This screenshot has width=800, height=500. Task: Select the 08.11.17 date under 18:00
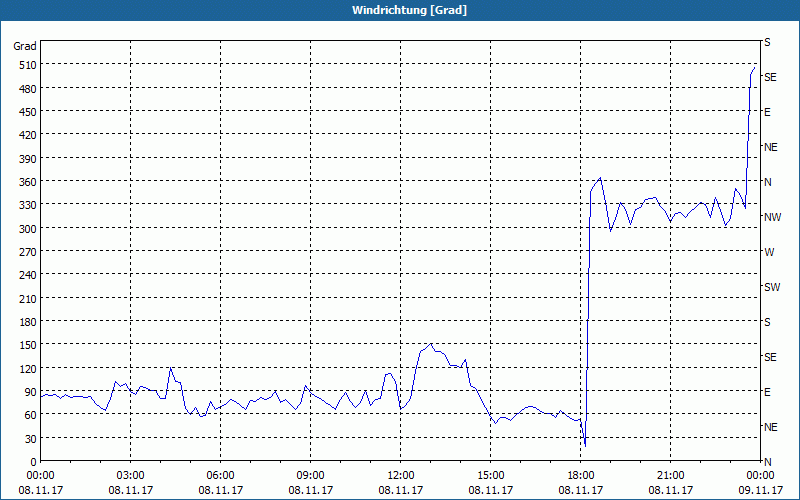click(581, 491)
